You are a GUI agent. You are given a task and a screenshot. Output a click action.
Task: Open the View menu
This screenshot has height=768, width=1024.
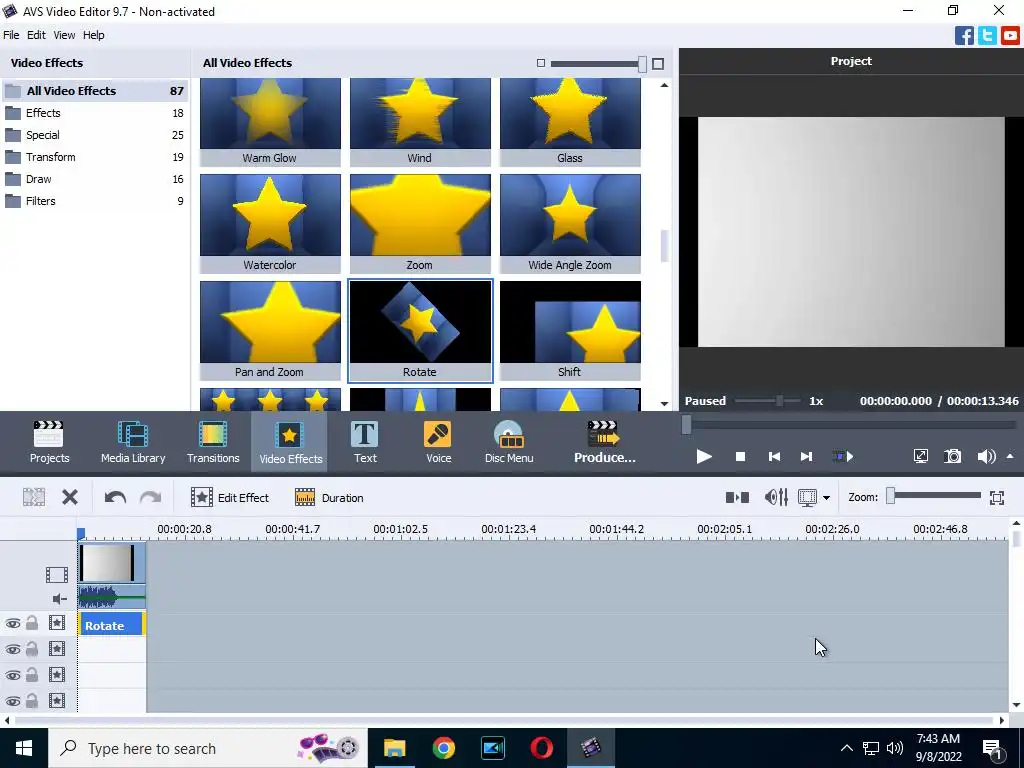tap(64, 35)
